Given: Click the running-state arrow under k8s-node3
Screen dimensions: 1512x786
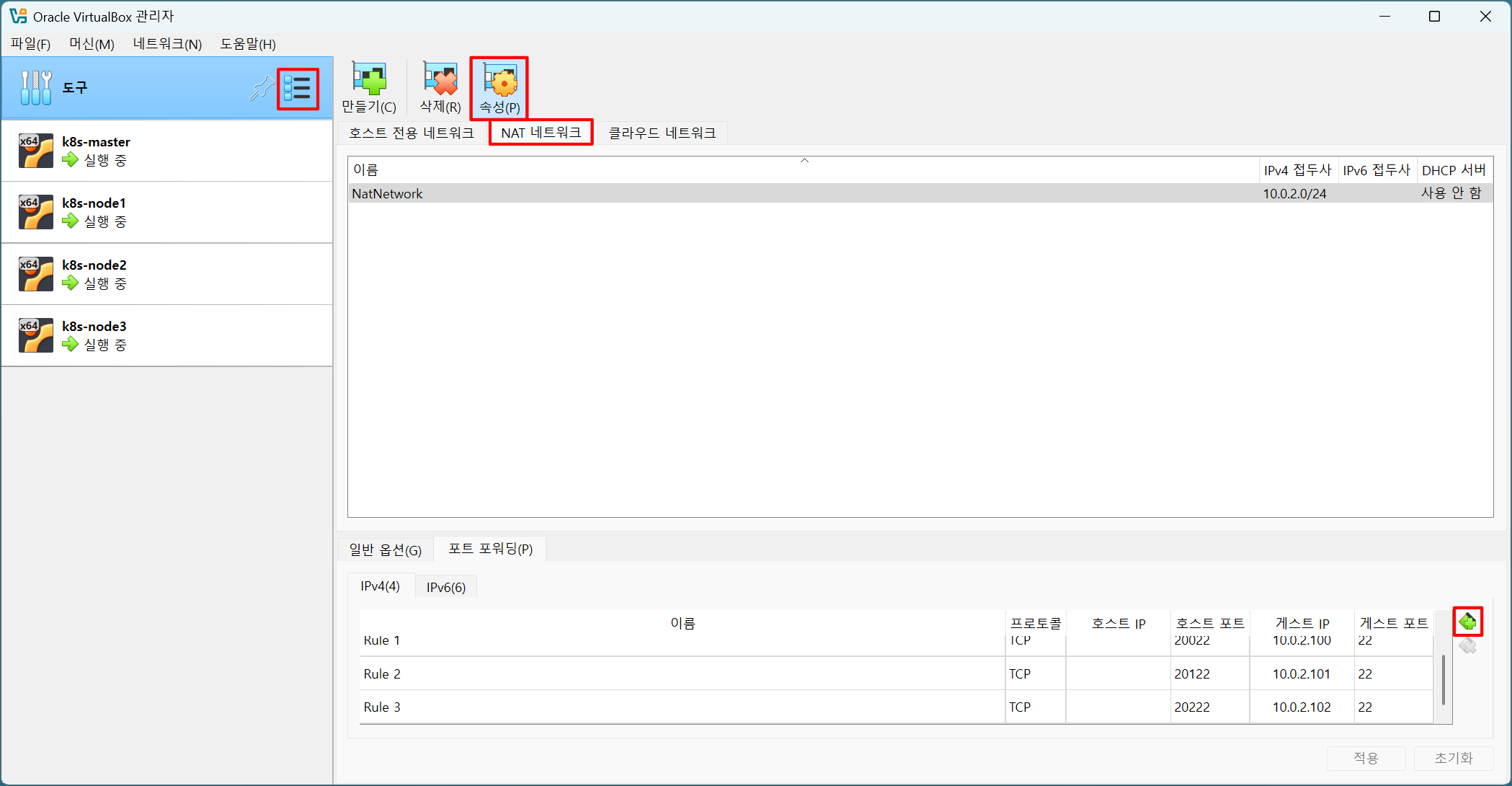Looking at the screenshot, I should (70, 344).
